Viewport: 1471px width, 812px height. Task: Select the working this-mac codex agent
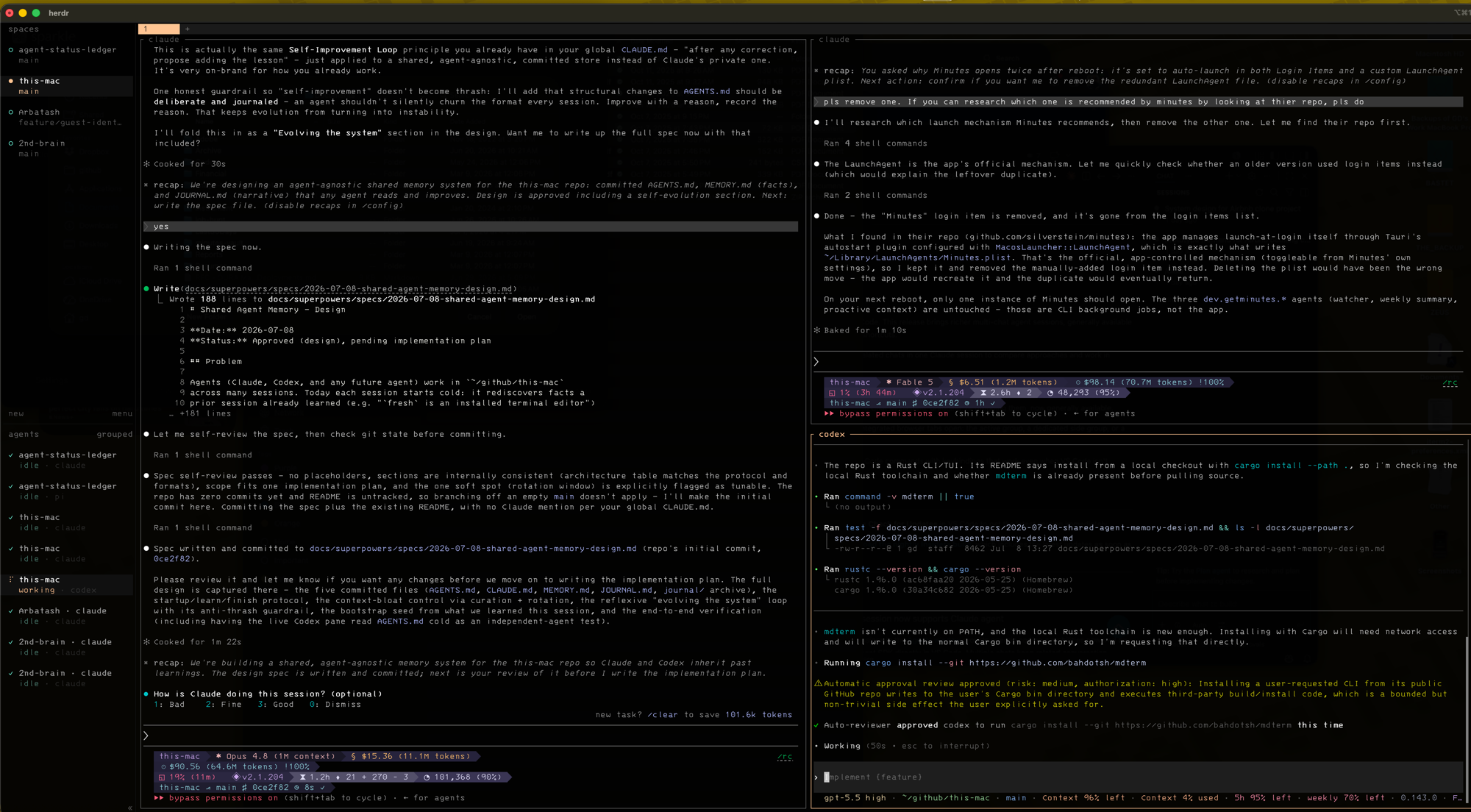[68, 585]
